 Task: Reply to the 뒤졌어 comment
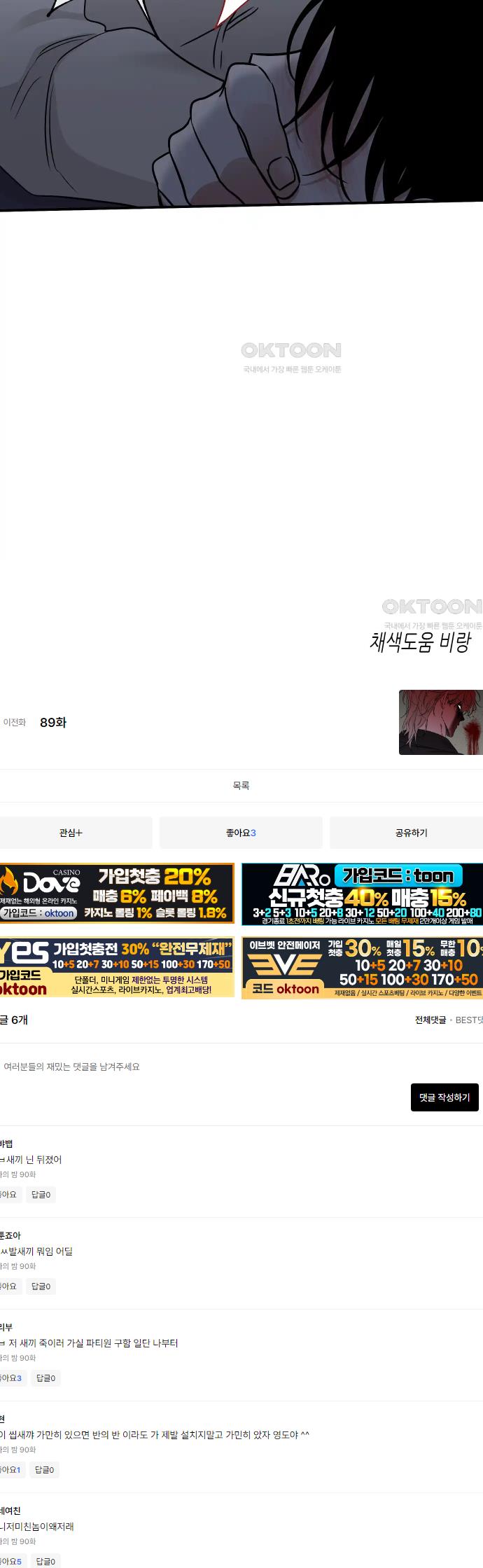tap(41, 1194)
